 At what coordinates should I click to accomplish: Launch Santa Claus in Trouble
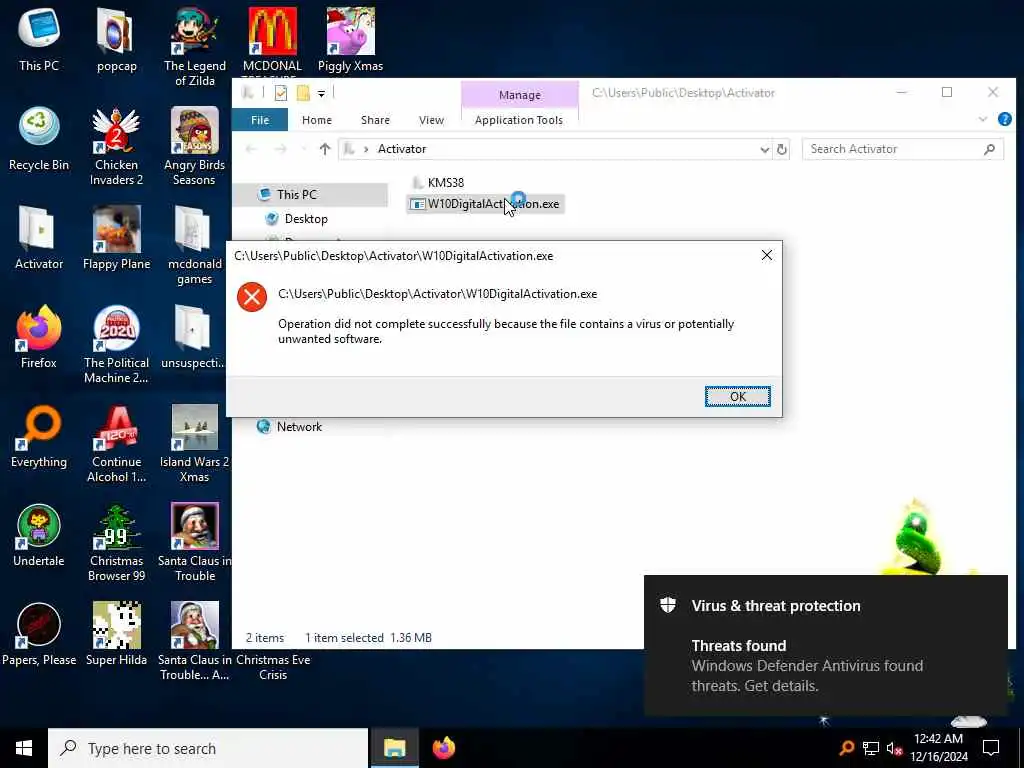pos(195,541)
